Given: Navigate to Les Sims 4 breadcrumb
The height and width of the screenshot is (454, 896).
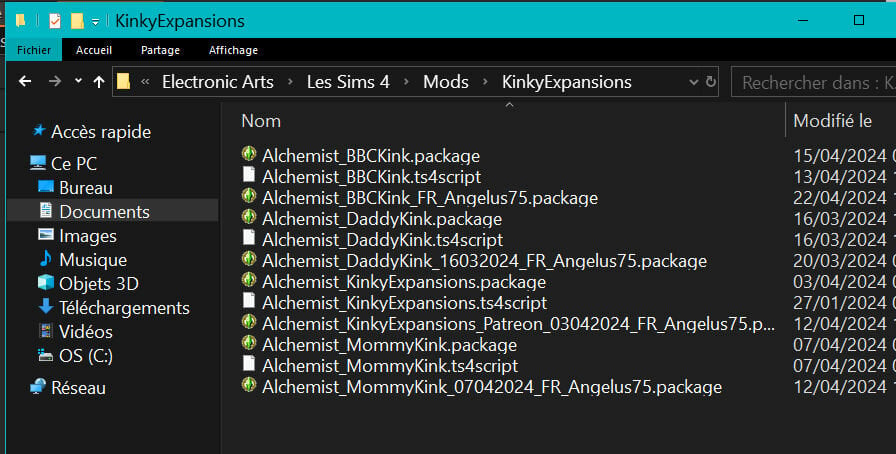Looking at the screenshot, I should point(348,82).
